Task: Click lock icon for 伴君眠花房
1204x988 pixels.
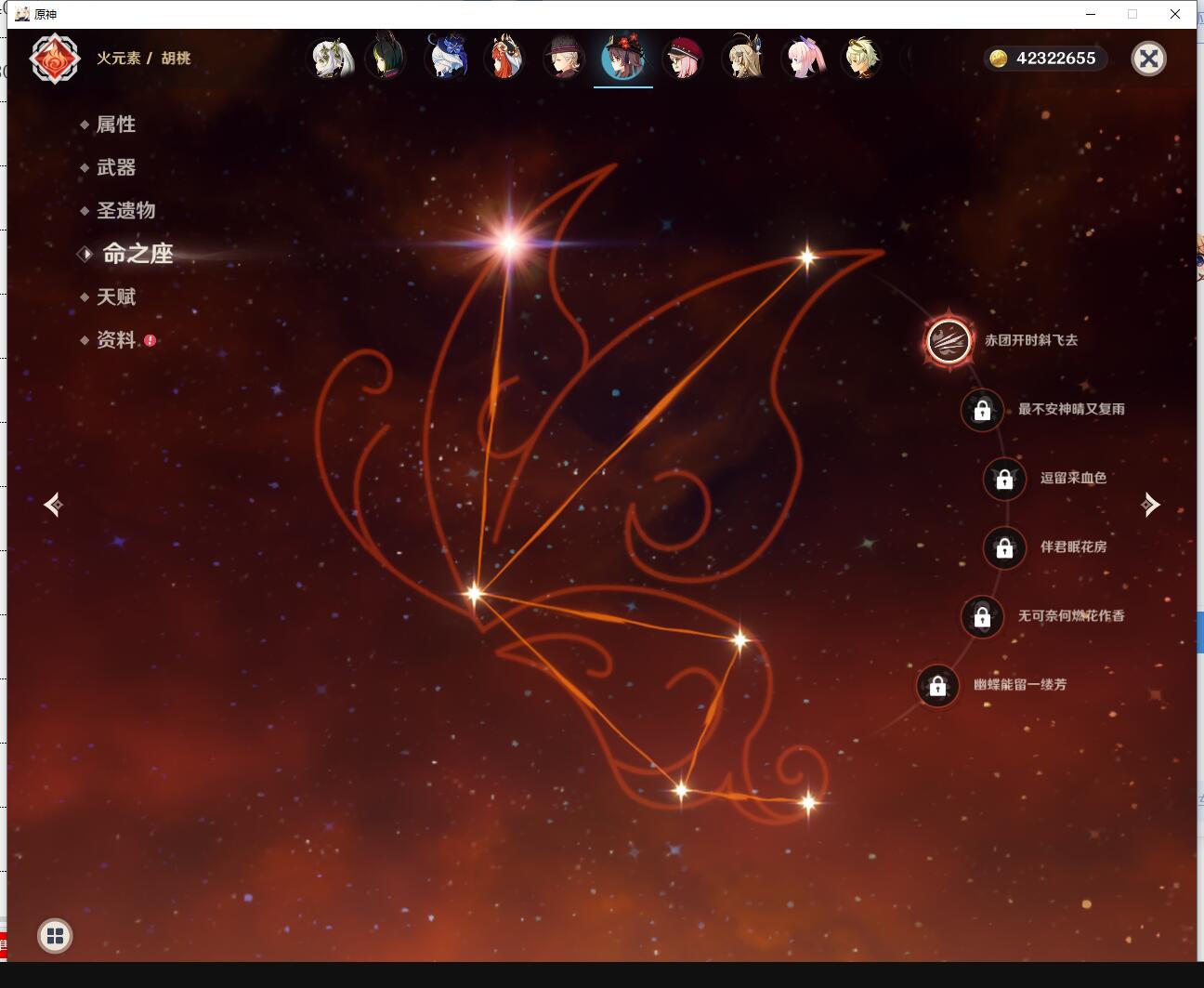Action: 1004,547
